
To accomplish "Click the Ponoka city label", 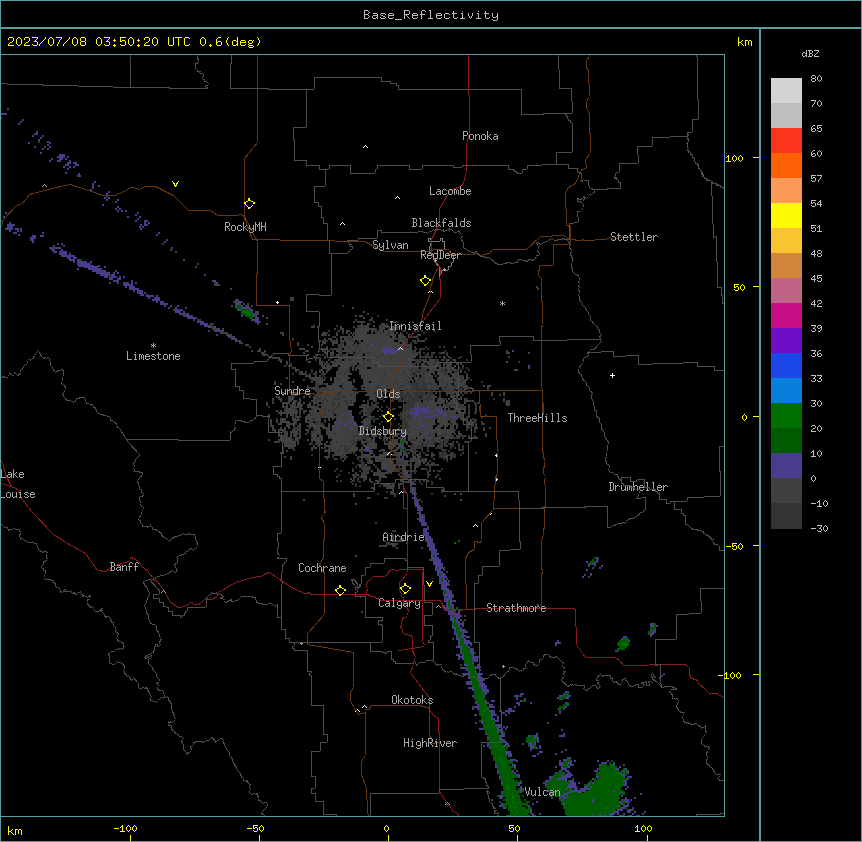I will [480, 136].
